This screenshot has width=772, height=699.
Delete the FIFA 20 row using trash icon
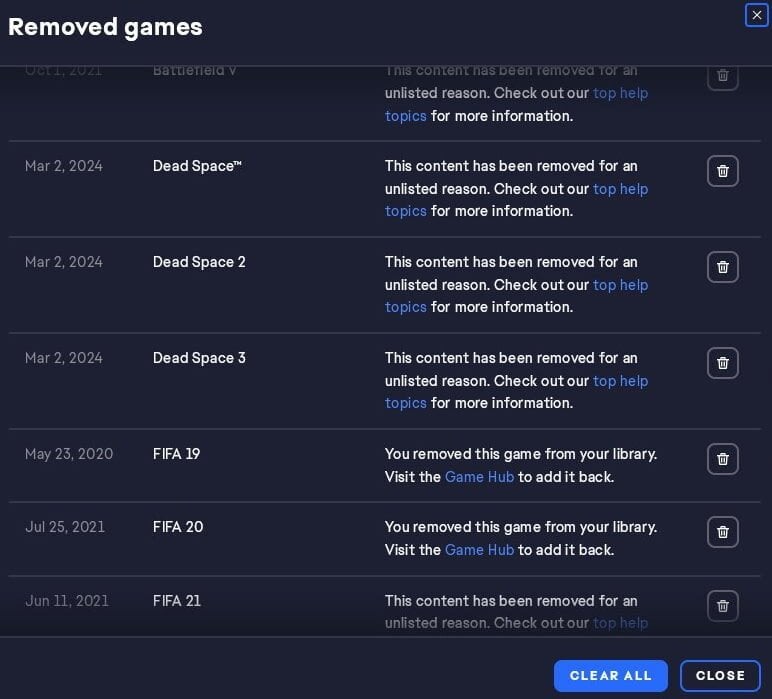coord(722,532)
